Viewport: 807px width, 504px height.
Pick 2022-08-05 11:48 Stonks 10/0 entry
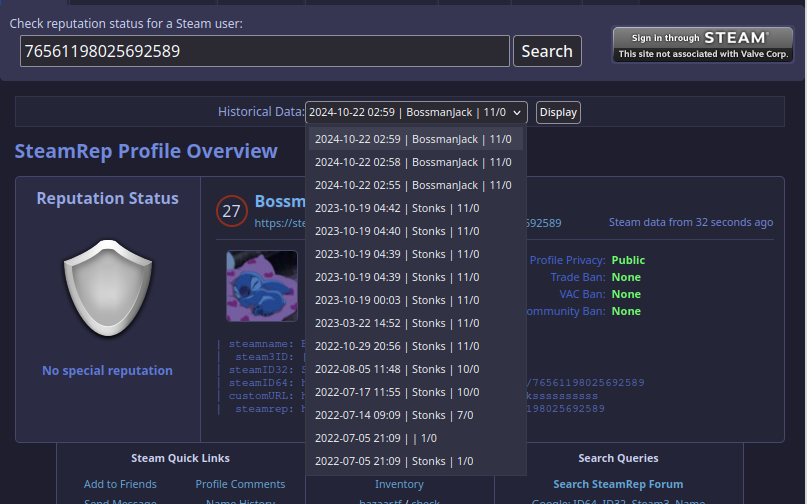416,369
